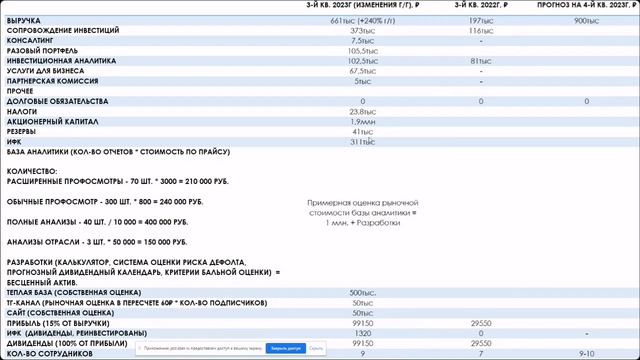Click the '50тыс' cell in the САЙТ row
This screenshot has width=640, height=360.
(362, 313)
